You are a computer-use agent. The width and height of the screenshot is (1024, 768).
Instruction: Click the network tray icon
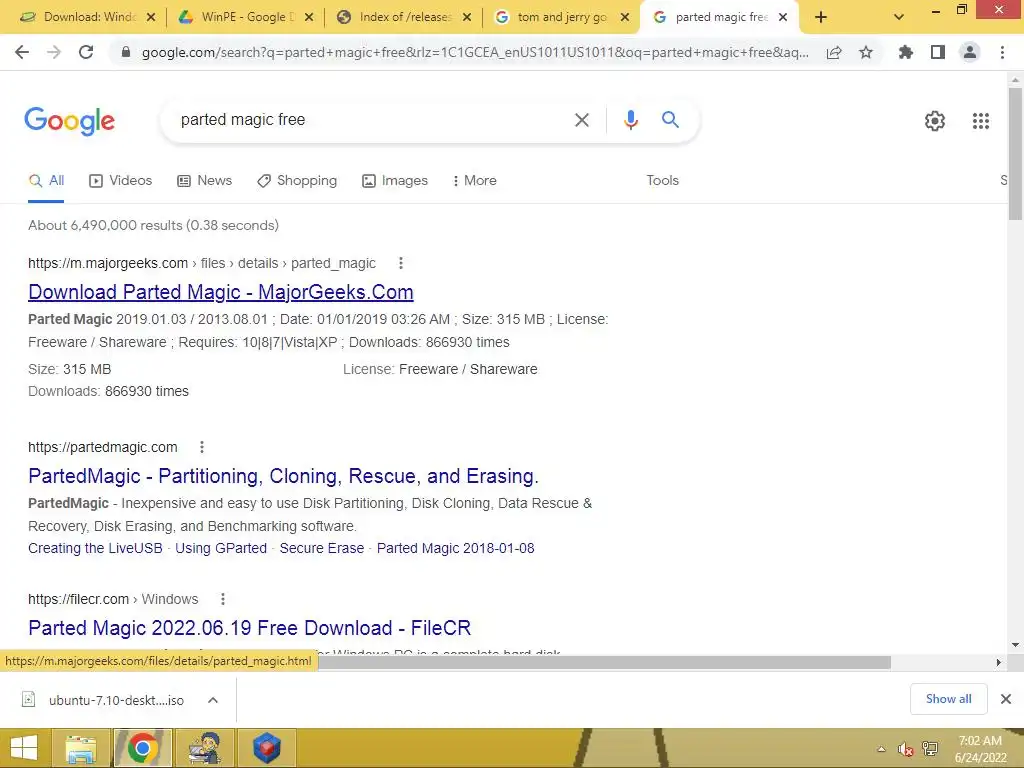930,749
